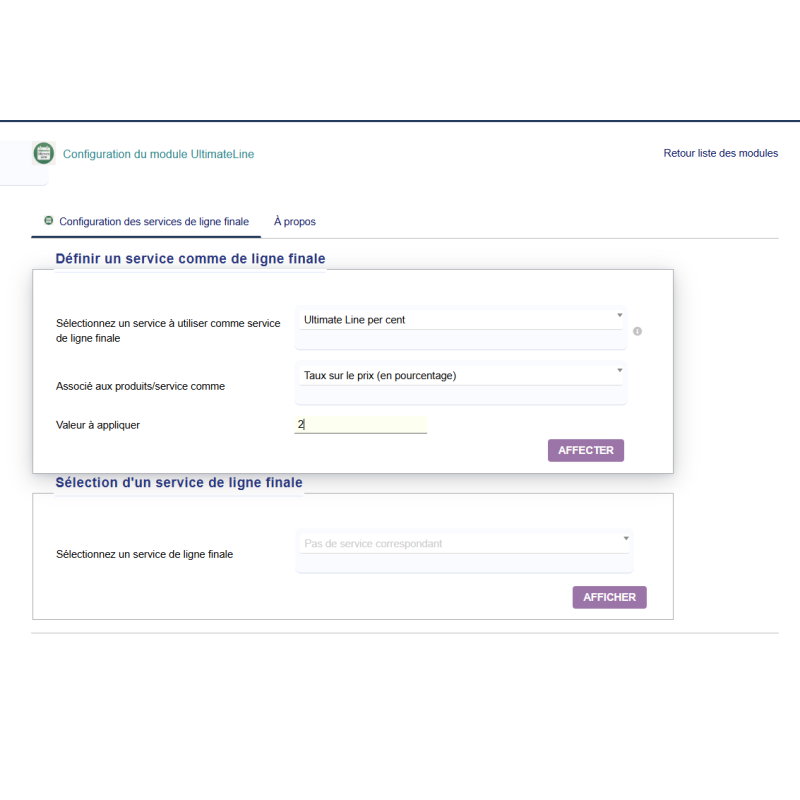Click the green UltimateLine module icon
This screenshot has height=800, width=800.
(x=44, y=154)
